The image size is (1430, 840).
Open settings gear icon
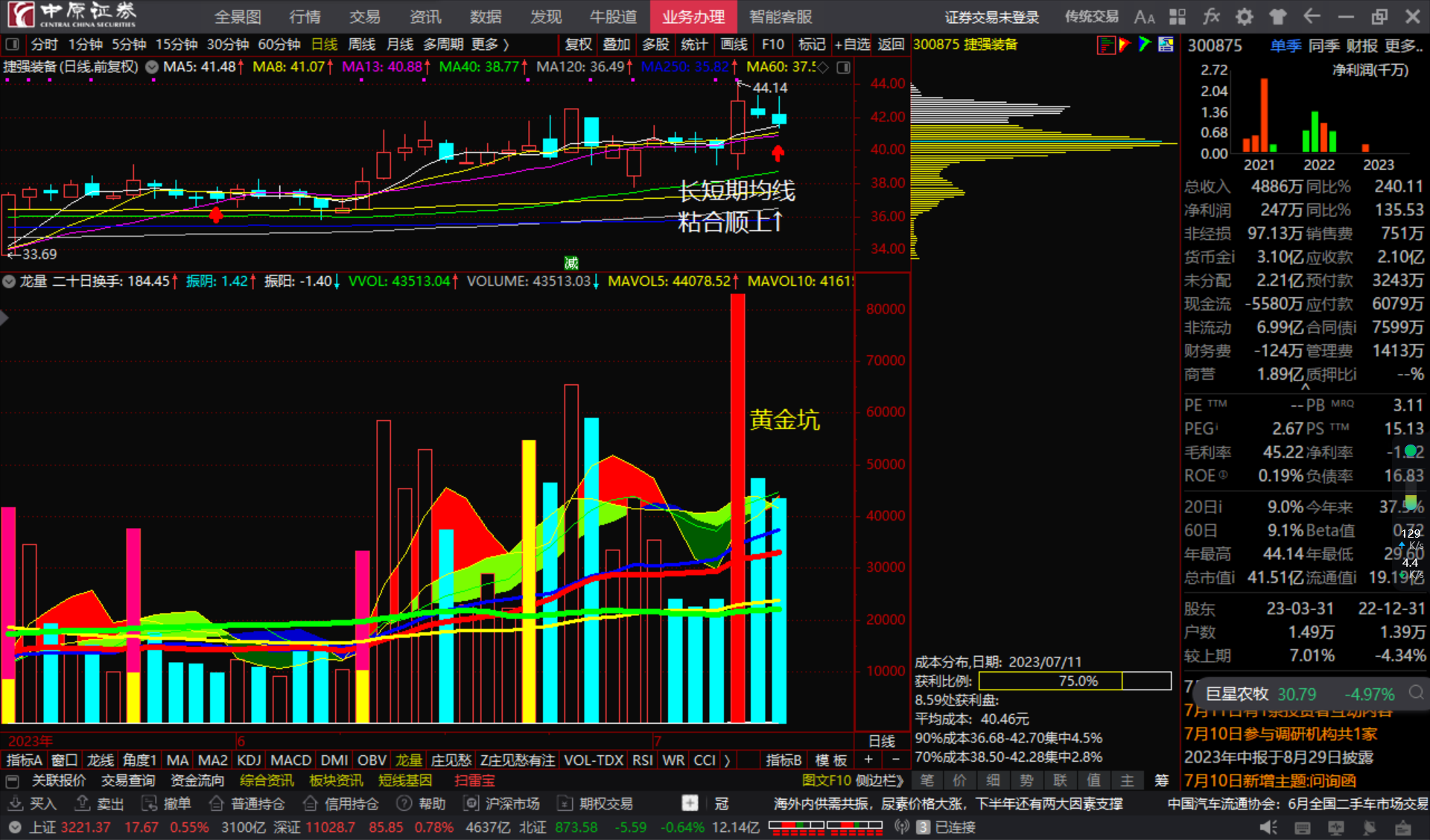[x=1245, y=16]
